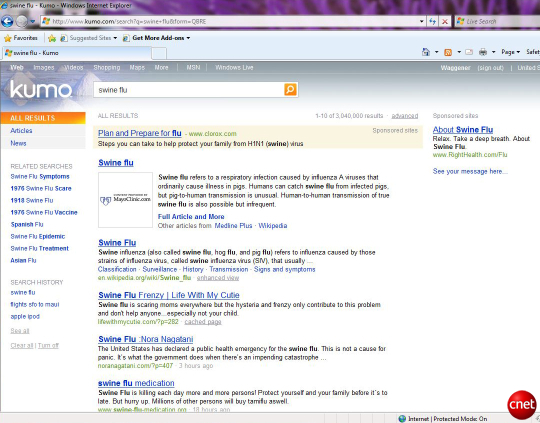Open Swine Flu Frenzy Life With My Cutie

pyautogui.click(x=169, y=295)
